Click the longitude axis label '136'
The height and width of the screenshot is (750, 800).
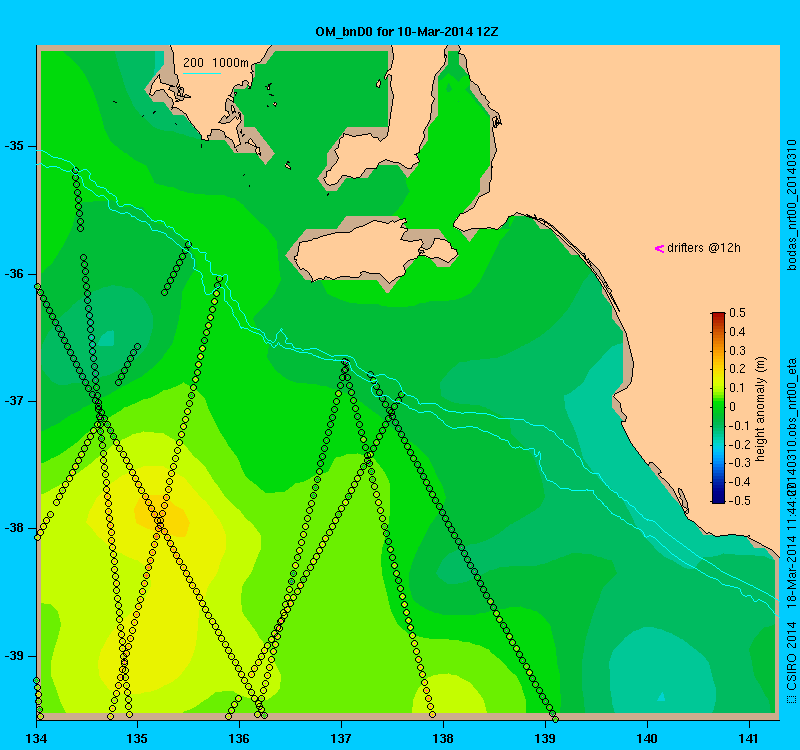(x=239, y=738)
